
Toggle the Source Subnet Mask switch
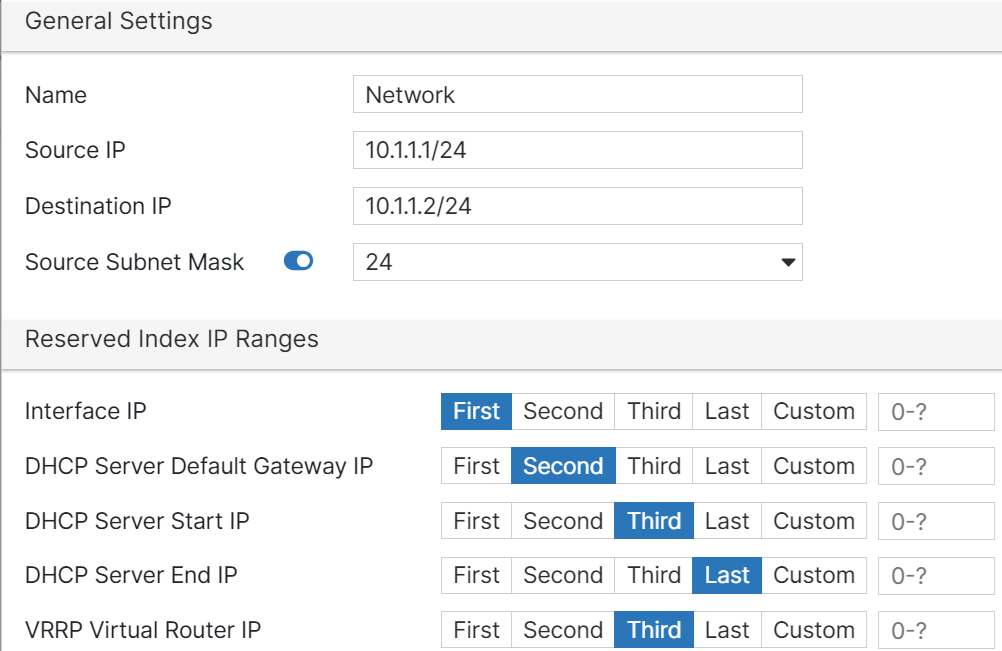(x=298, y=262)
